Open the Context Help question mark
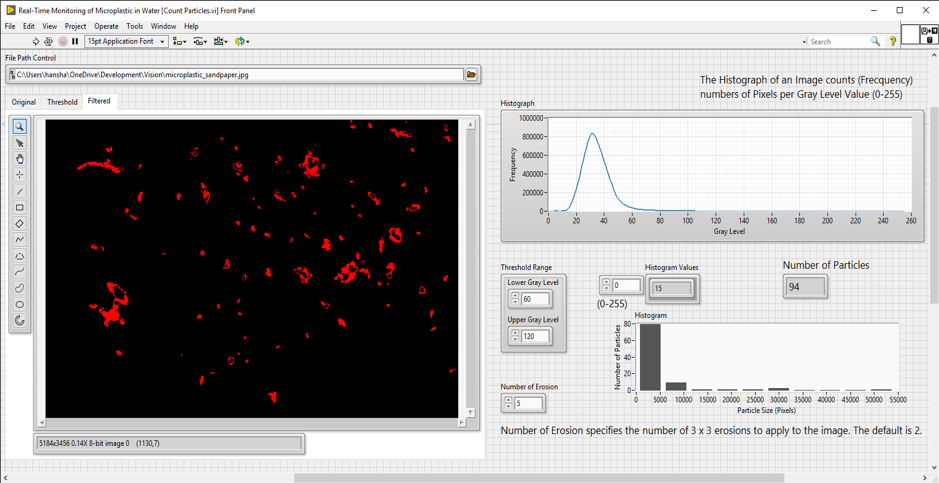The height and width of the screenshot is (483, 939). pos(892,41)
